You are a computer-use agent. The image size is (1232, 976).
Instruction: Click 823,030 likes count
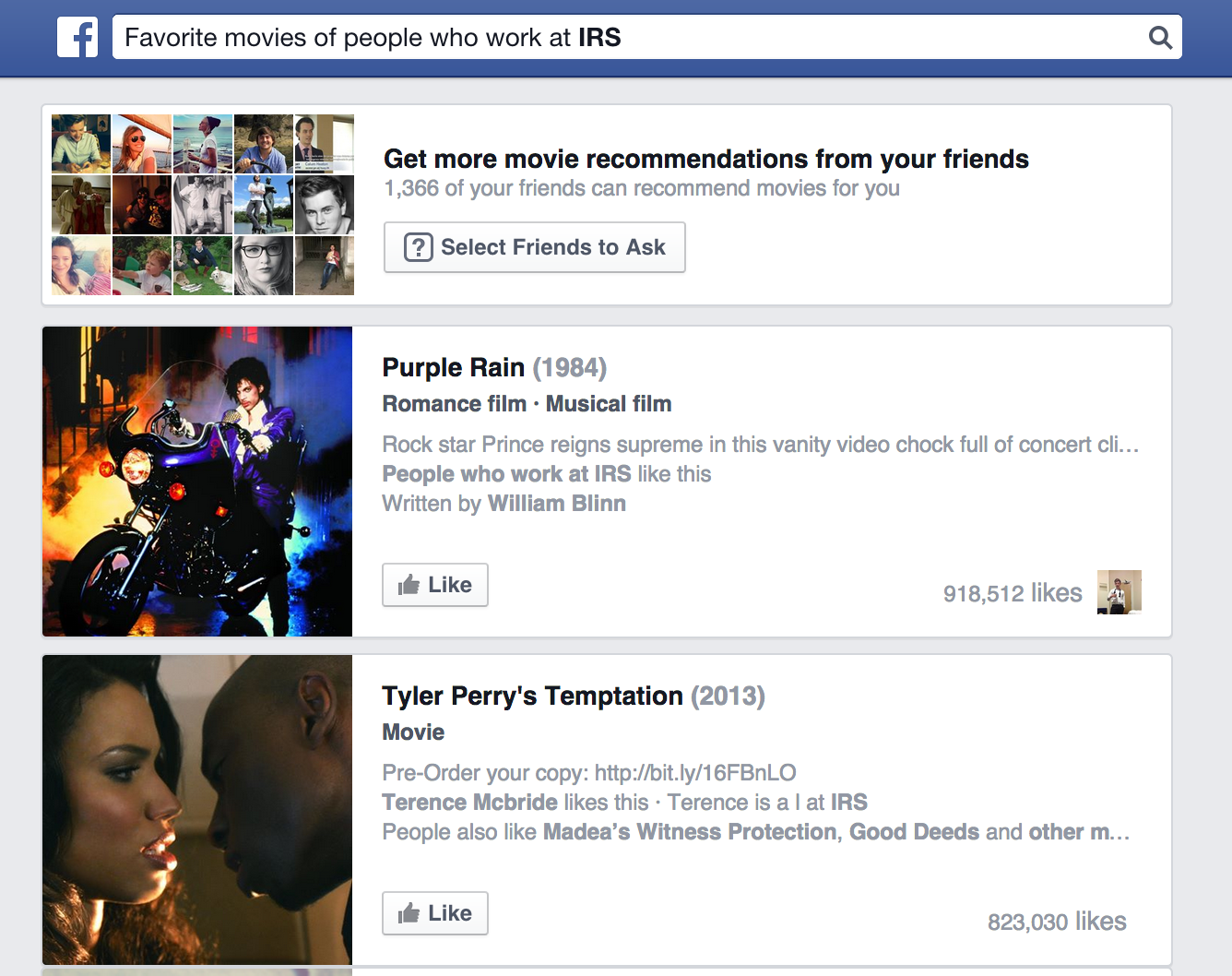[1057, 922]
